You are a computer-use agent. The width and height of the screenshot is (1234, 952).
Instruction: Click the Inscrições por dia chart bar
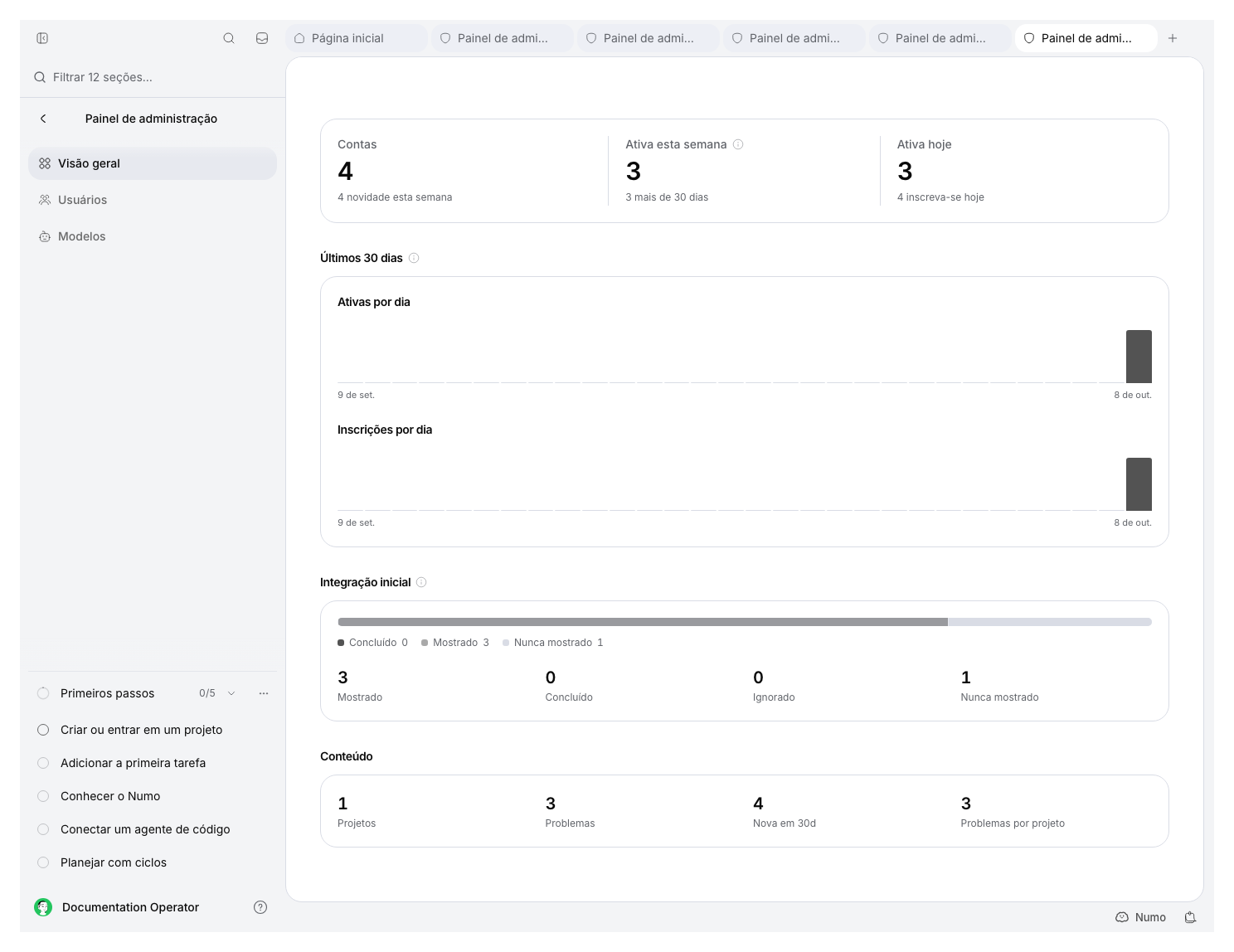pyautogui.click(x=1139, y=484)
